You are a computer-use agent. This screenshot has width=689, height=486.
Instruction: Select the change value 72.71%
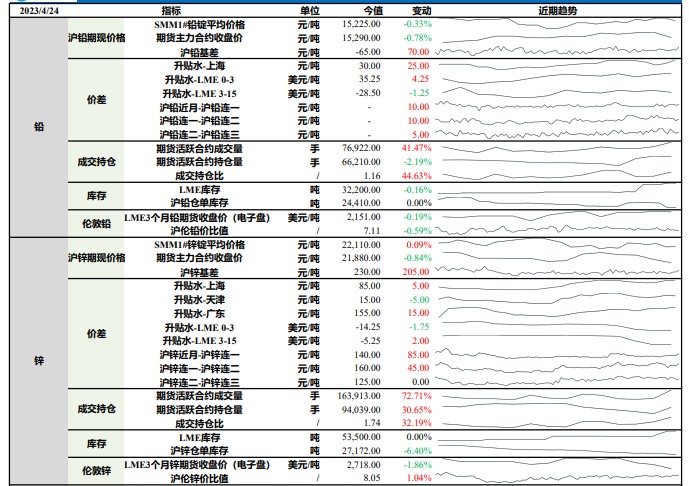[417, 396]
